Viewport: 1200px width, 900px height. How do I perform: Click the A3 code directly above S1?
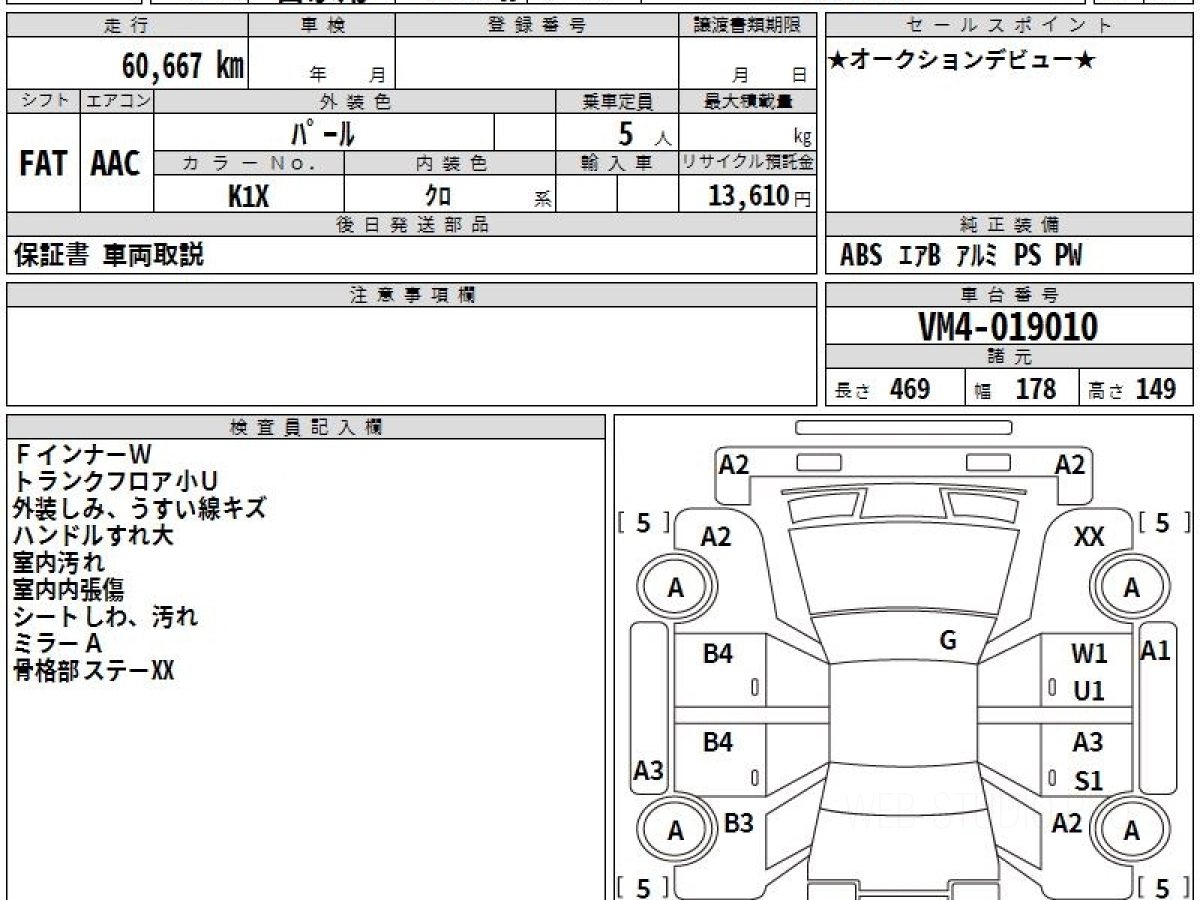point(1088,743)
